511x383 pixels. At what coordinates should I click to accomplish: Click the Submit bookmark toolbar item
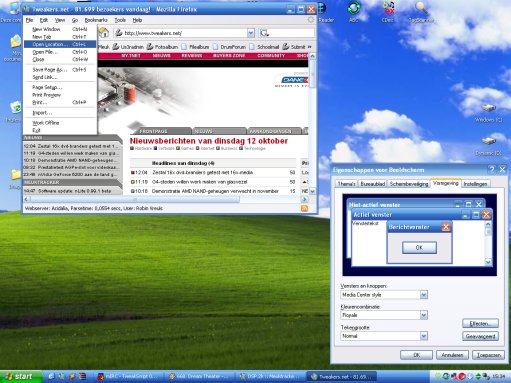coord(294,47)
